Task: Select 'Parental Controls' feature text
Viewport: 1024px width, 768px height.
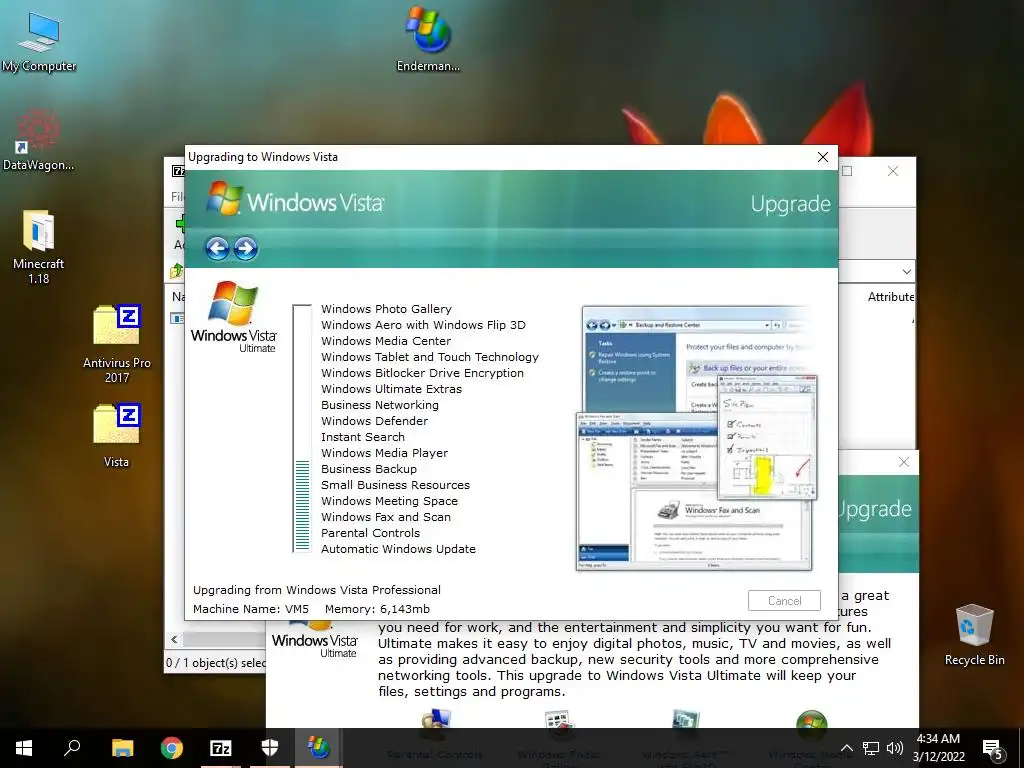Action: [370, 533]
